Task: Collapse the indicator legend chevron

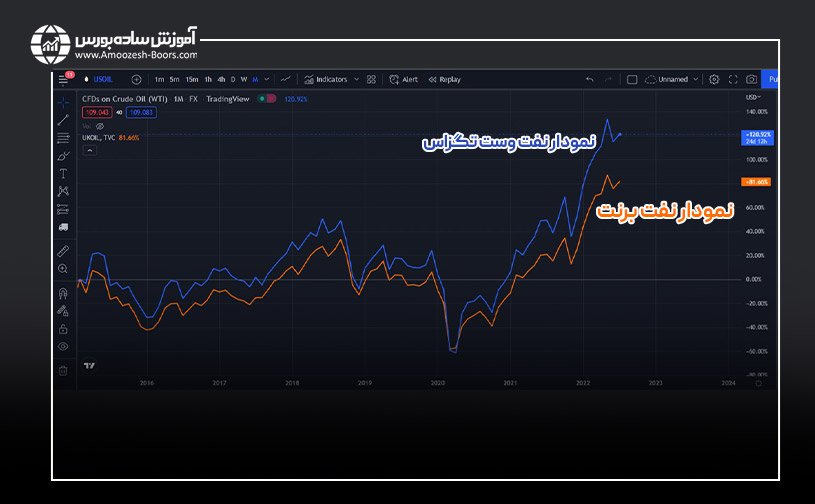Action: [x=89, y=150]
